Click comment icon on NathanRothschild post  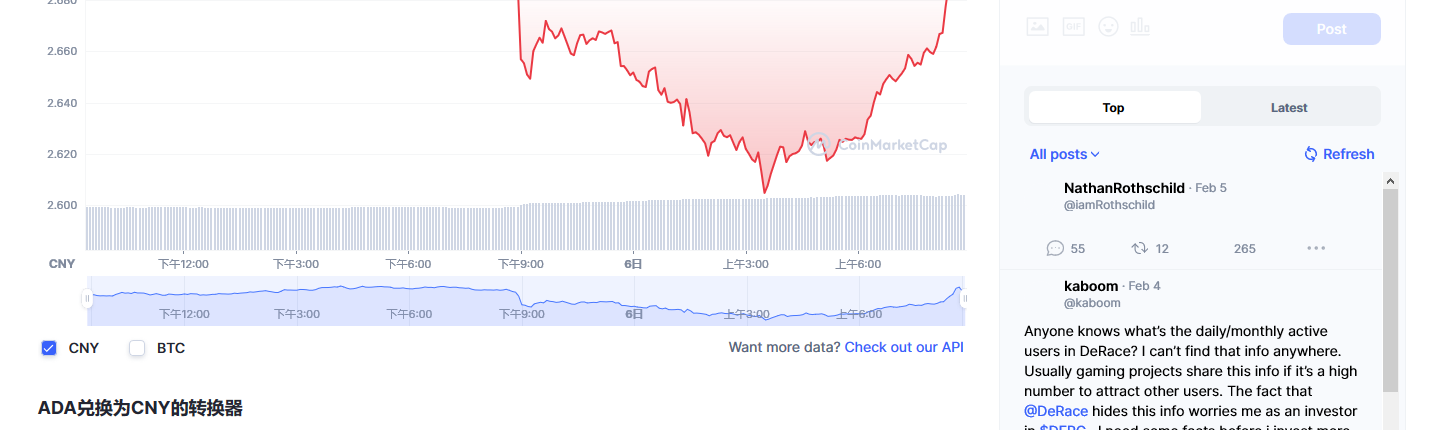point(1055,248)
